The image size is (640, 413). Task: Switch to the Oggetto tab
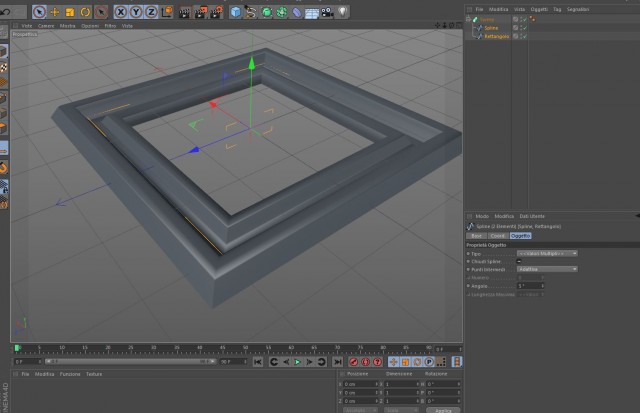(x=520, y=236)
